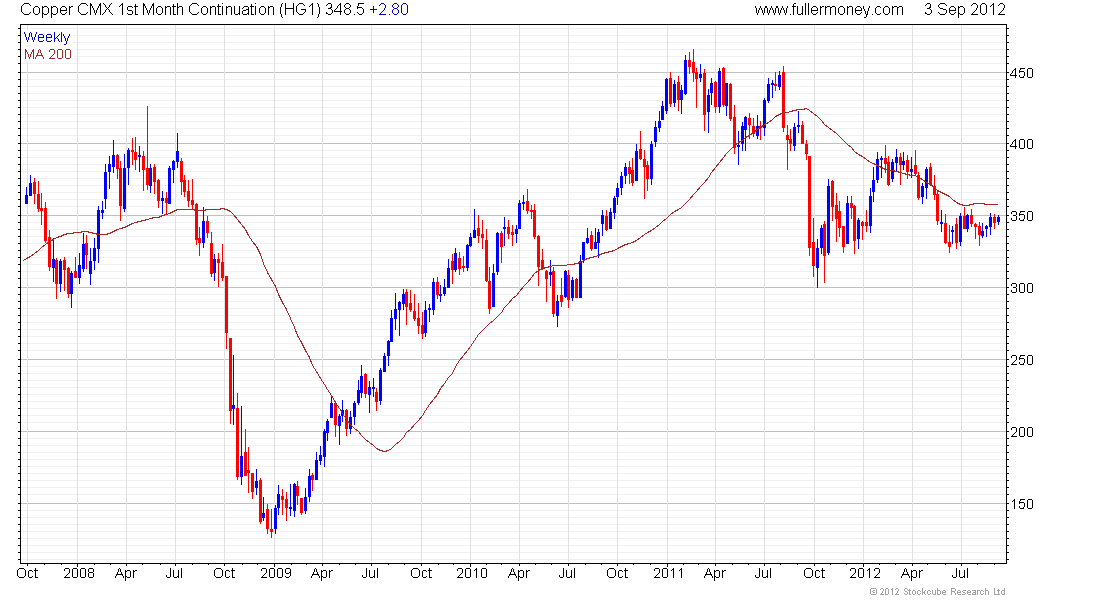Viewport: 1100px width, 600px height.
Task: Click the '2012' year label on the time axis
Action: (864, 573)
